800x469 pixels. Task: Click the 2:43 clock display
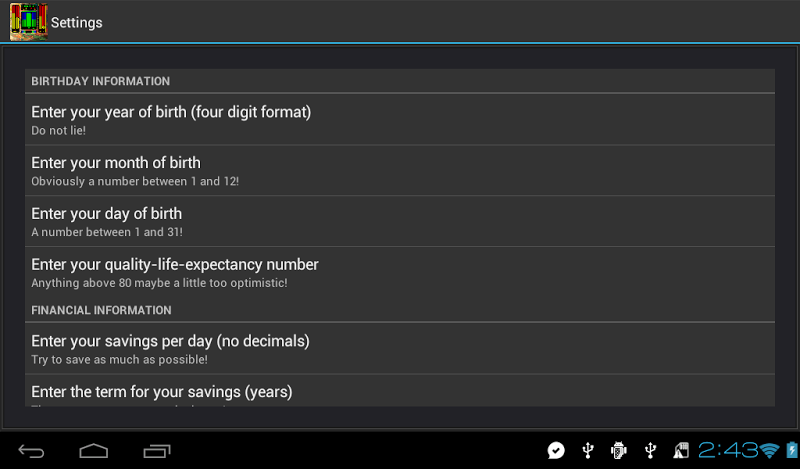(726, 451)
